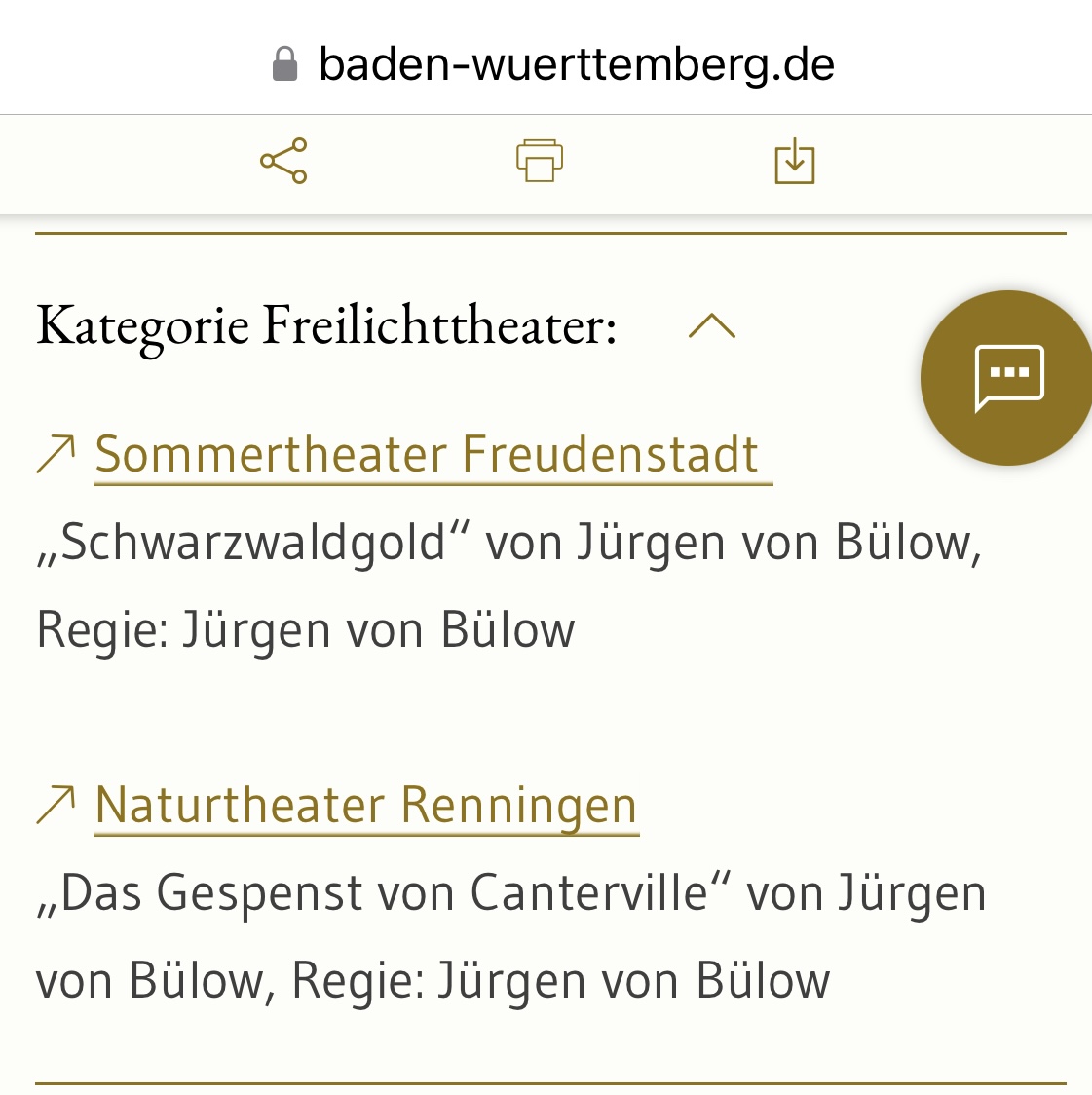Tap the Kategorie Freilichttheater heading
1092x1095 pixels.
[326, 325]
